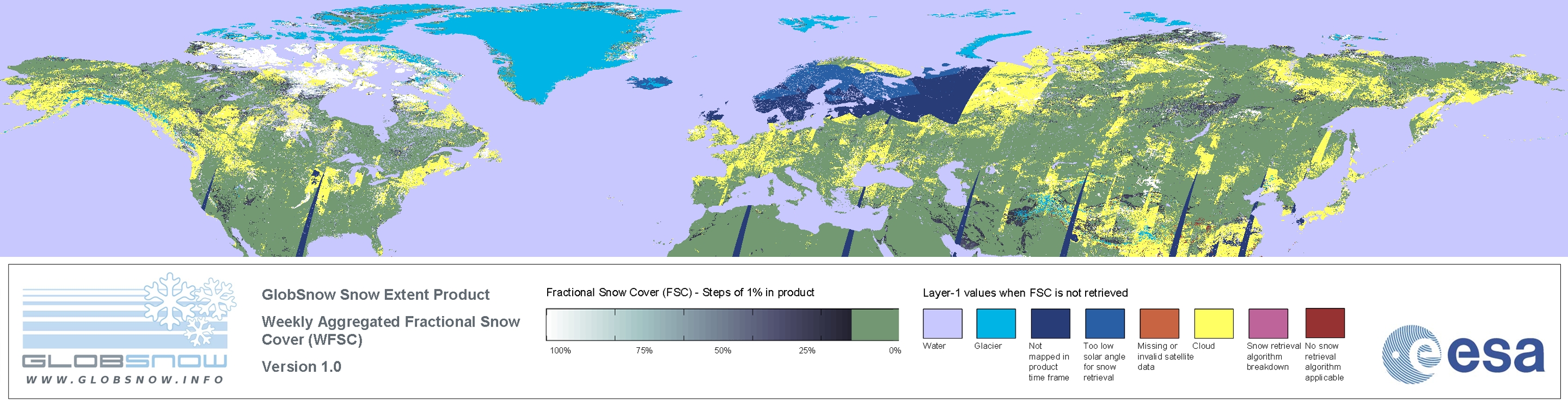Click the Water legend color swatch
The height and width of the screenshot is (406, 1568).
coord(942,323)
